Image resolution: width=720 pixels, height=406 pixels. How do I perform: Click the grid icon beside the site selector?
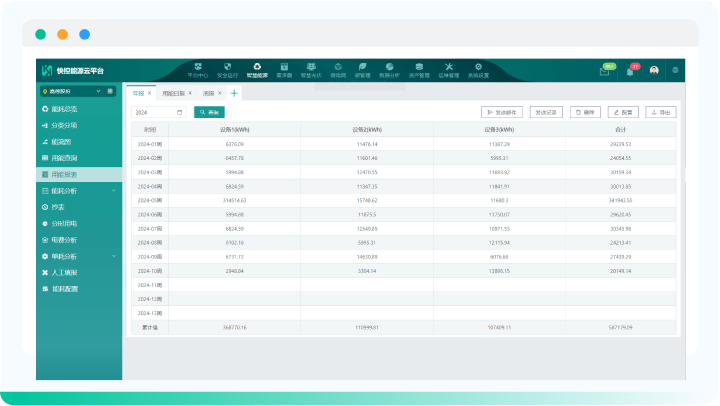point(110,91)
